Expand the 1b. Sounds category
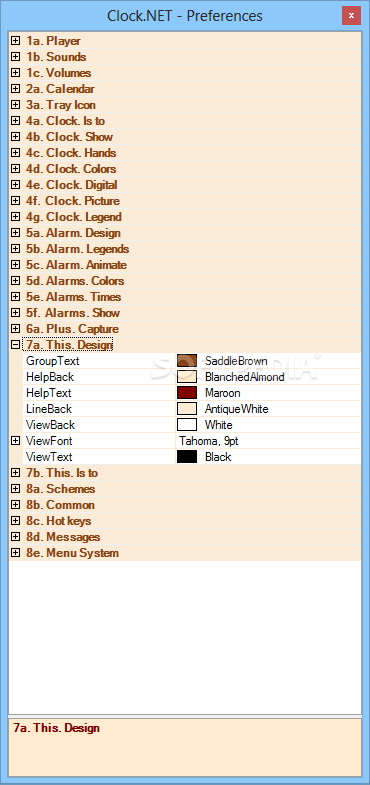This screenshot has width=370, height=785. pyautogui.click(x=16, y=57)
